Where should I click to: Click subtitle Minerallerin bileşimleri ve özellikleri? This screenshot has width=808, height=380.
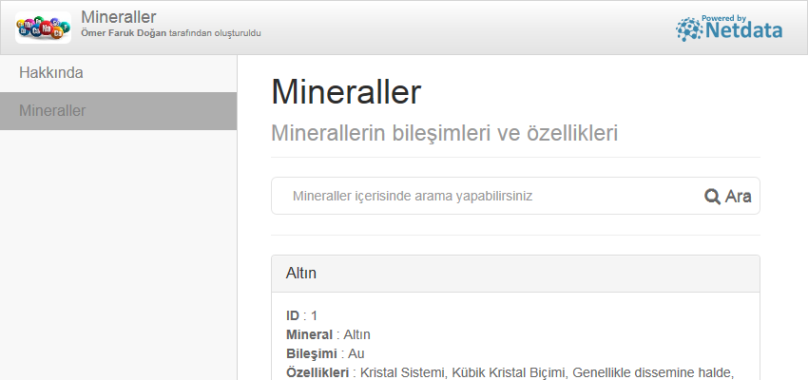click(444, 133)
